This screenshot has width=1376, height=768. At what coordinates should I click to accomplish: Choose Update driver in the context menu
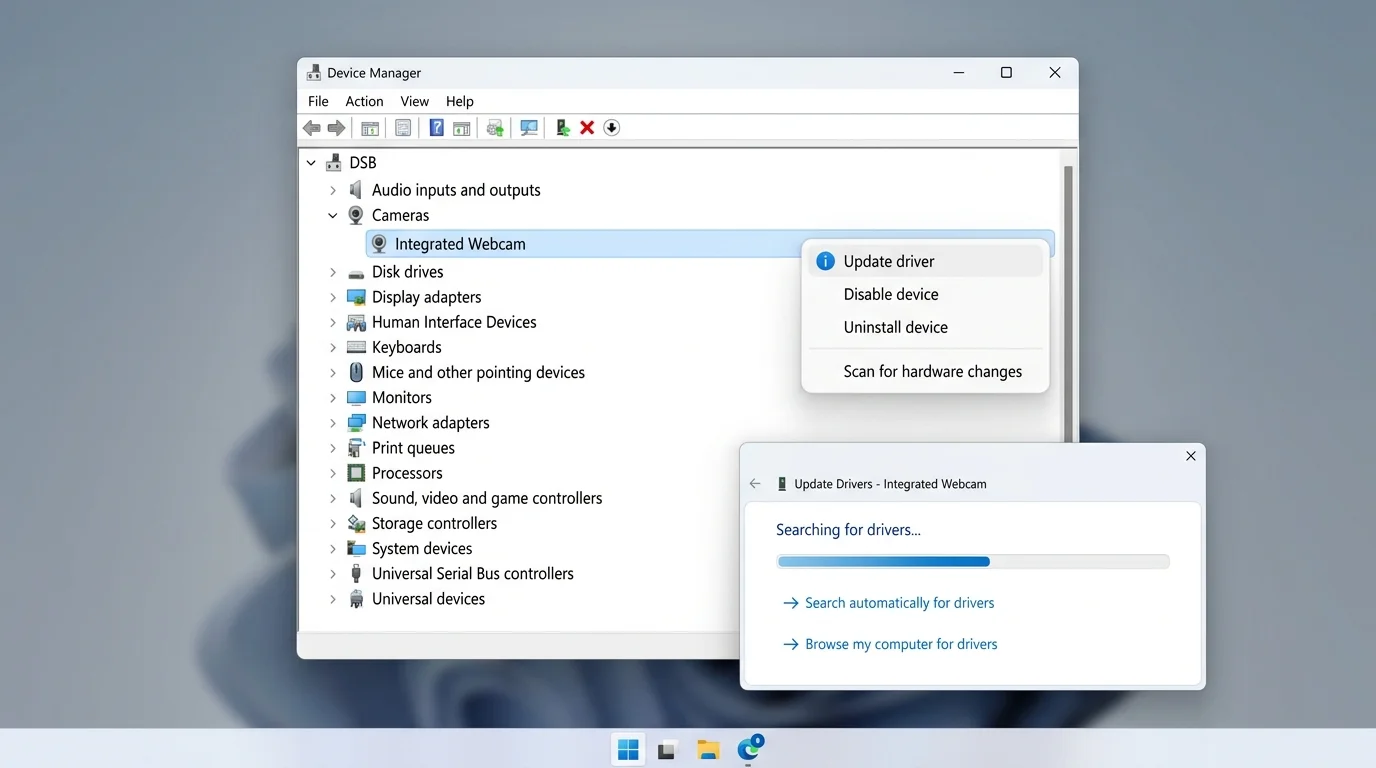(925, 261)
